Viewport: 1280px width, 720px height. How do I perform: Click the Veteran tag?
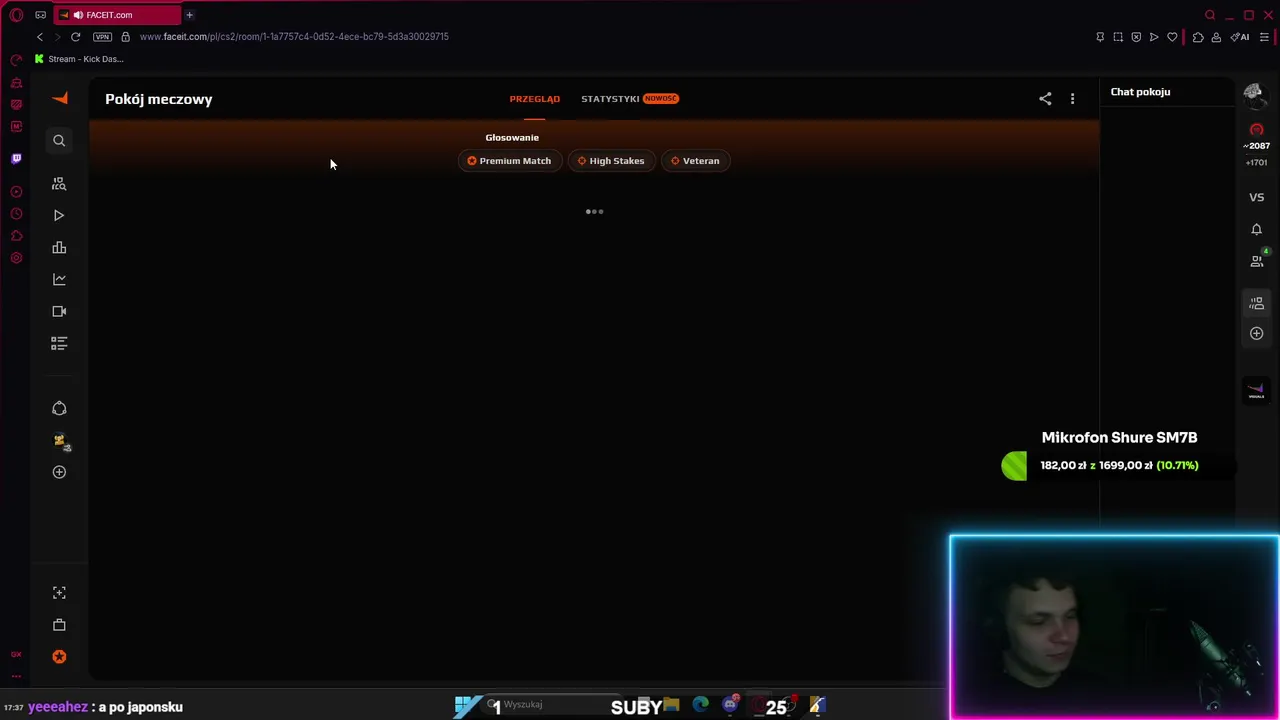(696, 161)
